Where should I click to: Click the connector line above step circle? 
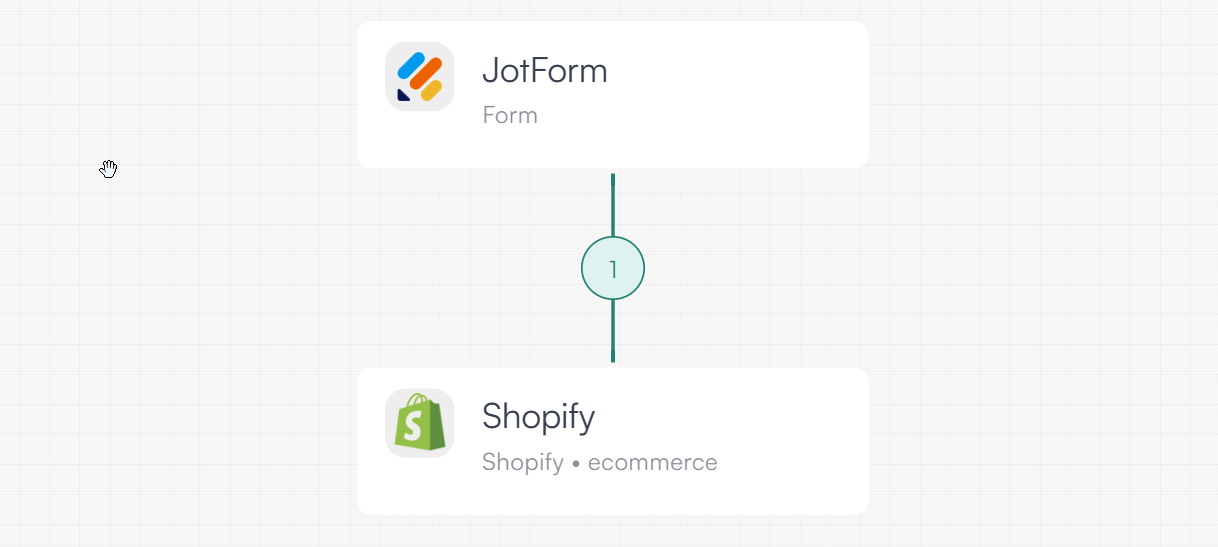[x=613, y=205]
